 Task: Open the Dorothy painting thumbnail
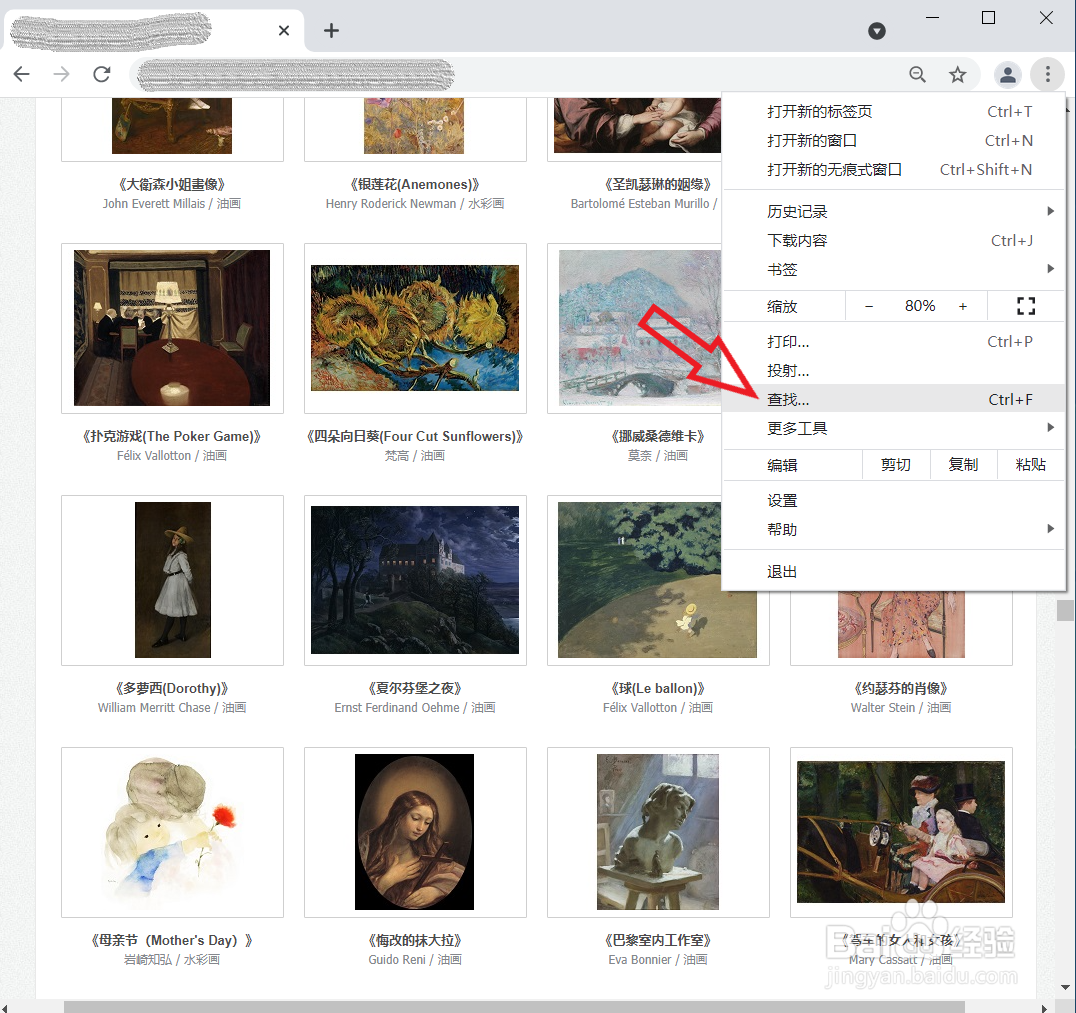coord(173,580)
